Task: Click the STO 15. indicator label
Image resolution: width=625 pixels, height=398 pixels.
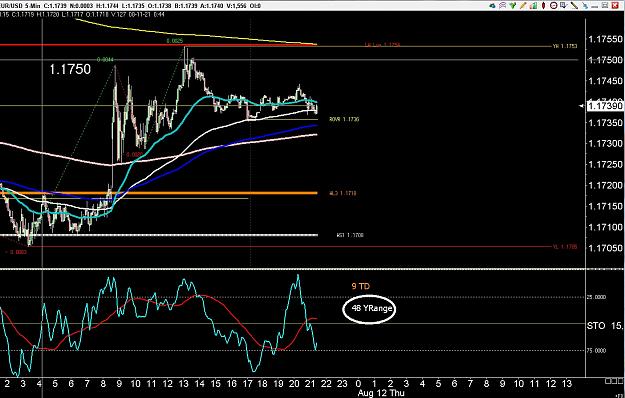Action: [x=605, y=325]
